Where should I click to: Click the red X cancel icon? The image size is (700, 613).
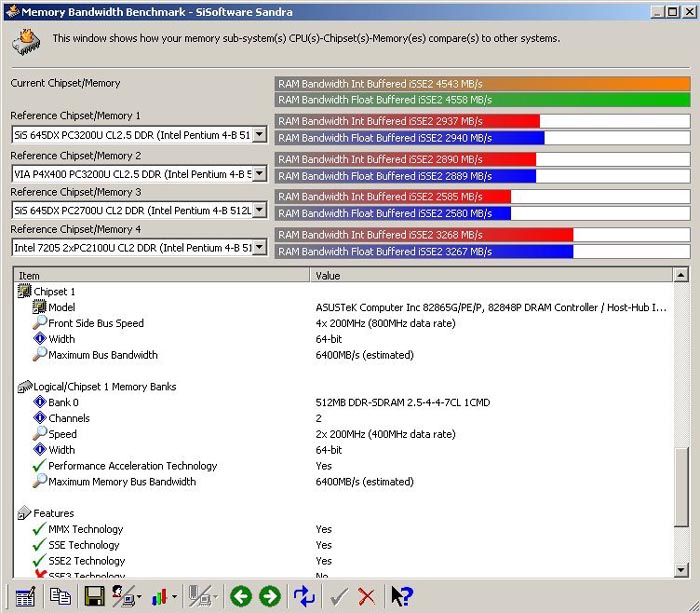pyautogui.click(x=367, y=596)
